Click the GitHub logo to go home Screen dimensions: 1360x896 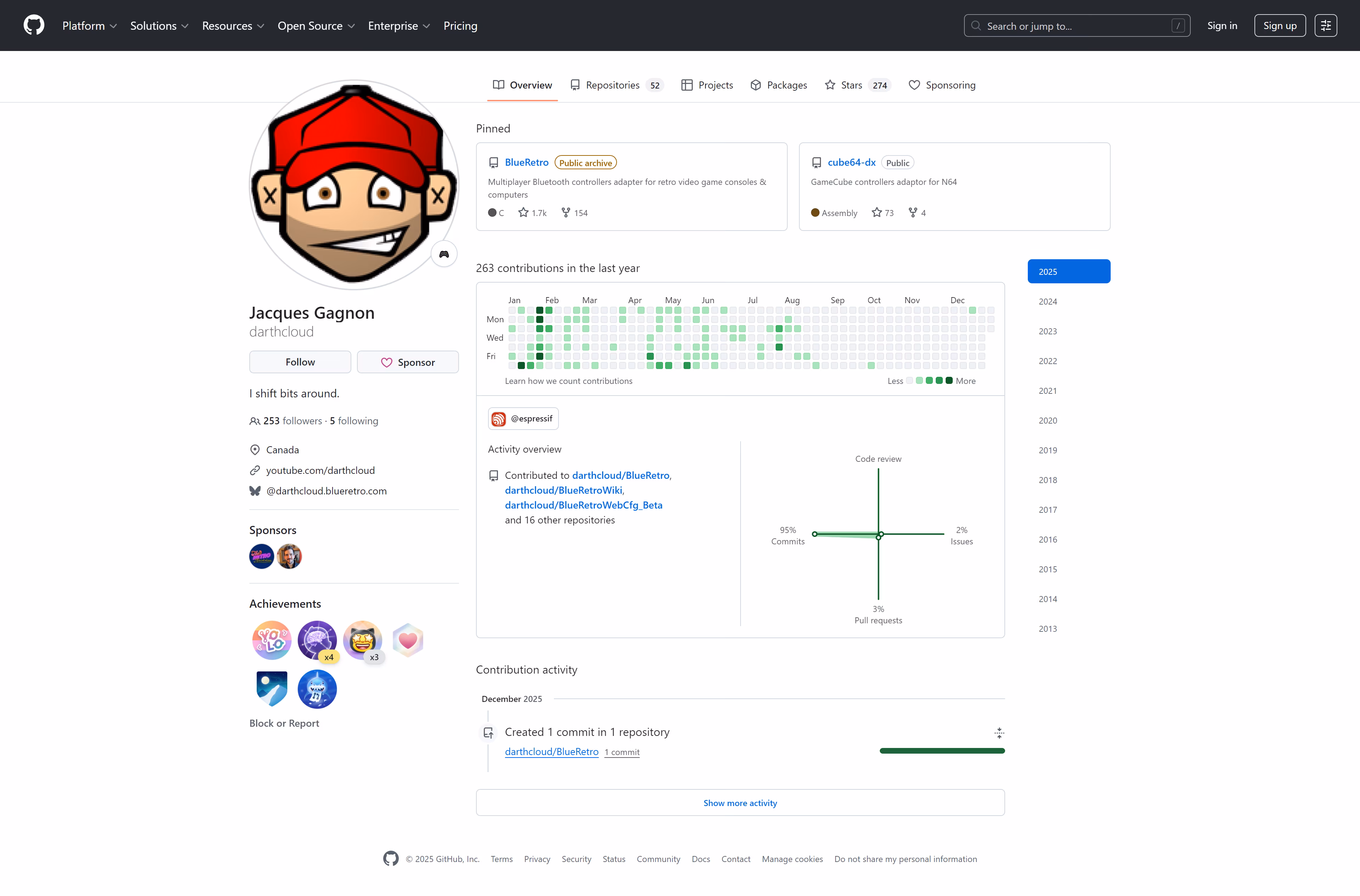pyautogui.click(x=34, y=25)
